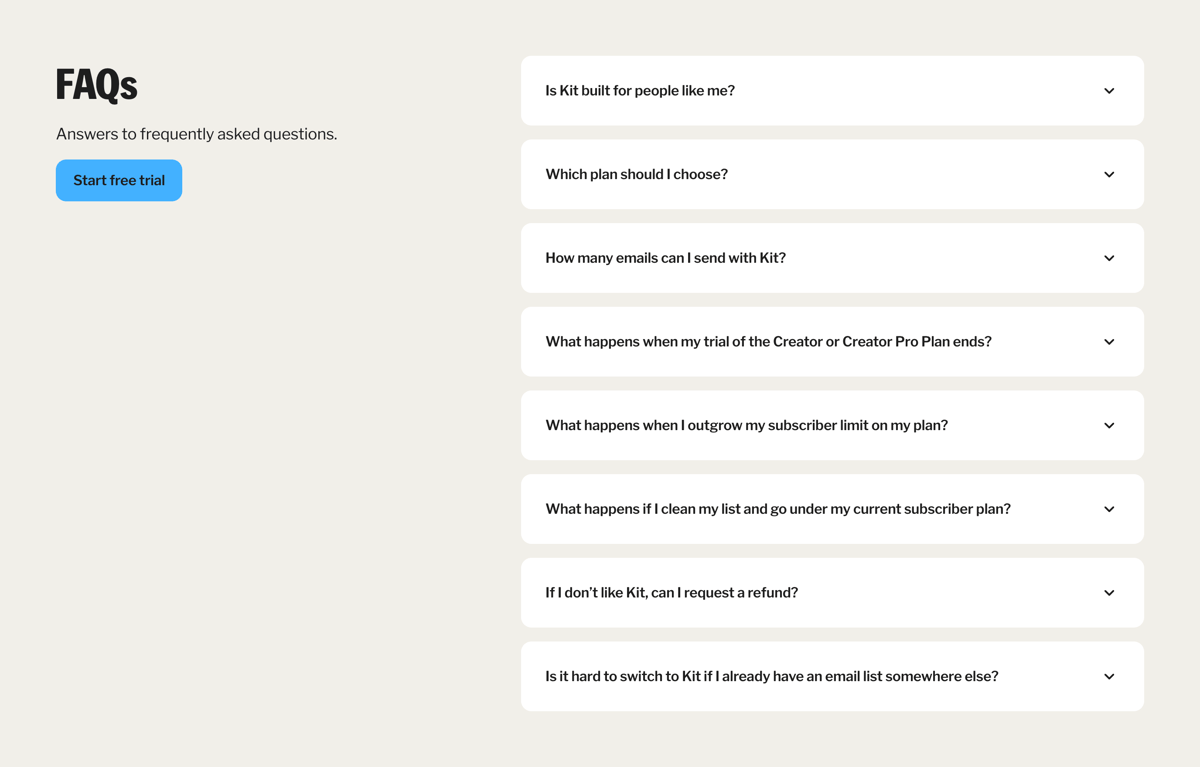The height and width of the screenshot is (767, 1200).
Task: Expand the 'Is Kit built for people like me?' question
Action: pyautogui.click(x=832, y=90)
